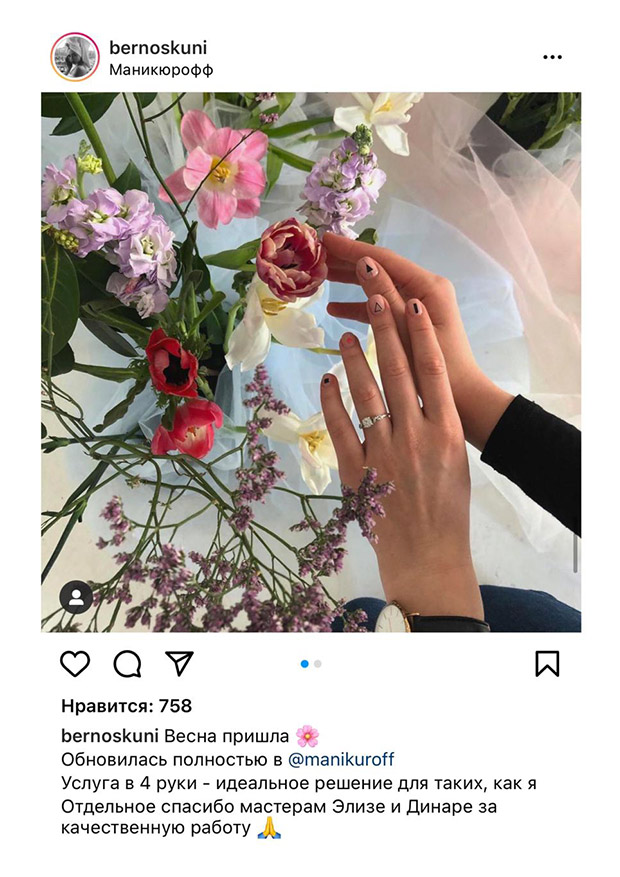620x877 pixels.
Task: Tap the 'Весна пришла' caption text
Action: pos(226,736)
